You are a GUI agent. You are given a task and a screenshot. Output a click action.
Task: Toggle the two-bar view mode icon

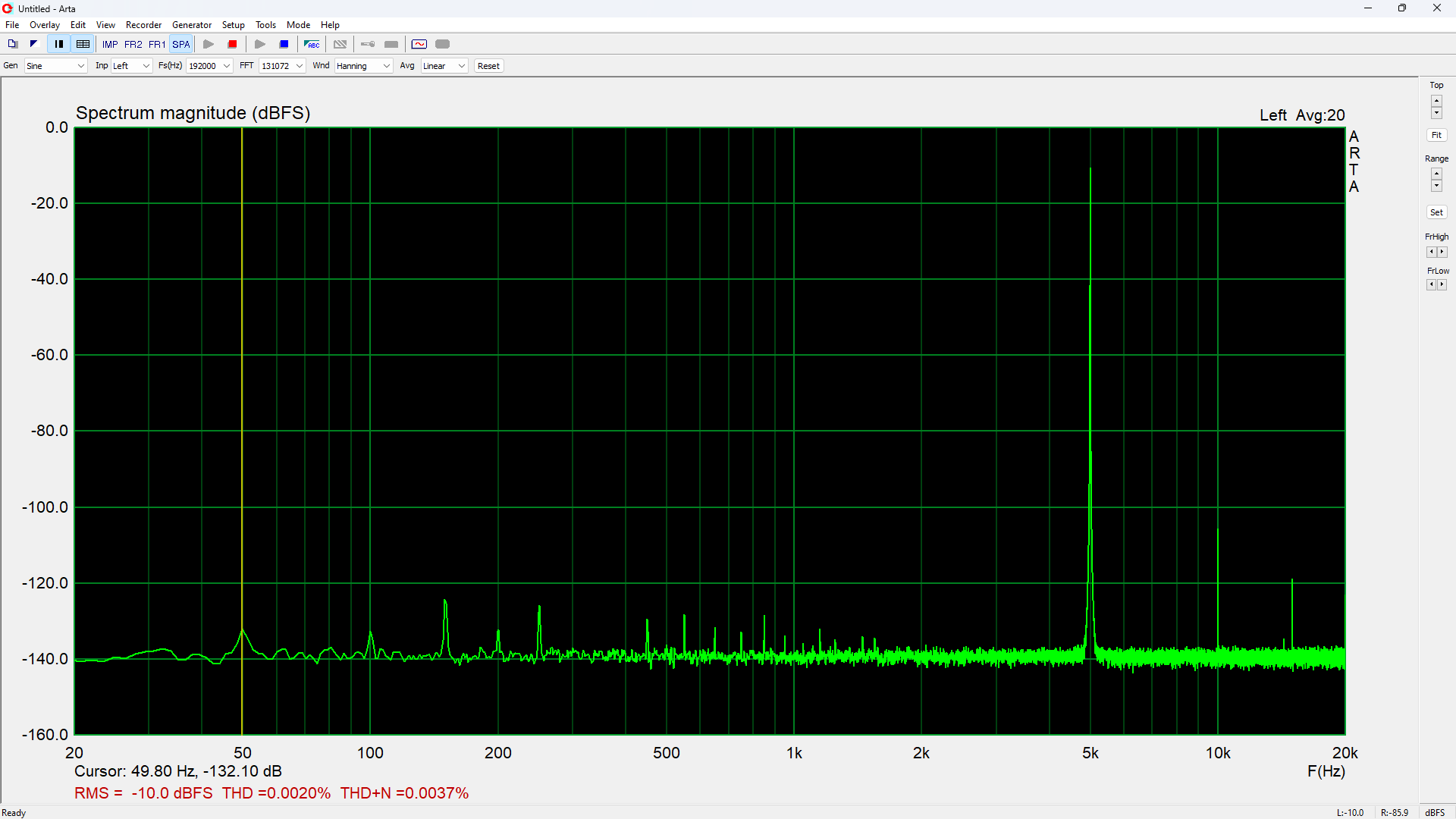pyautogui.click(x=58, y=44)
